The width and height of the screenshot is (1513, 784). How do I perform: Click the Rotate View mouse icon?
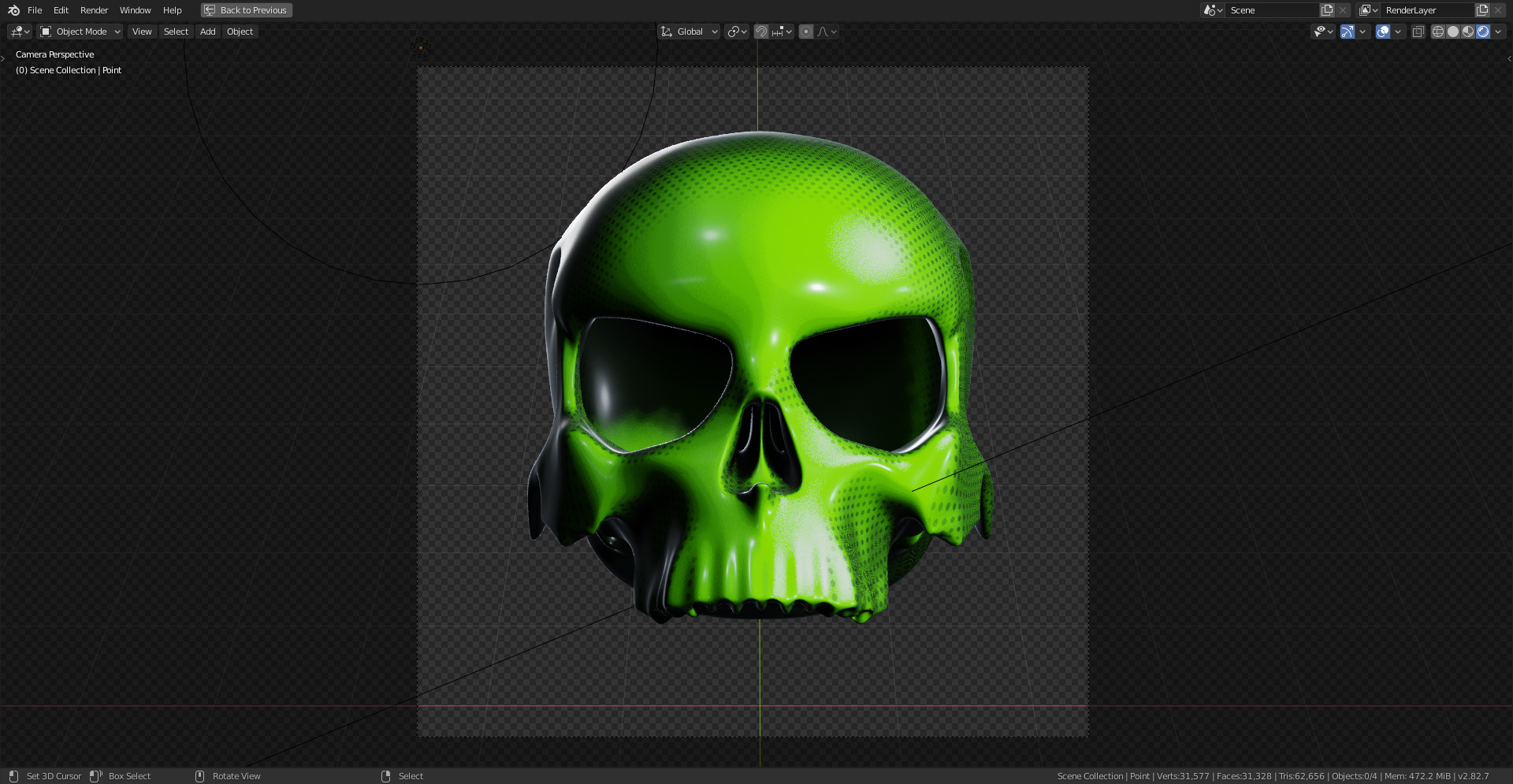(199, 776)
